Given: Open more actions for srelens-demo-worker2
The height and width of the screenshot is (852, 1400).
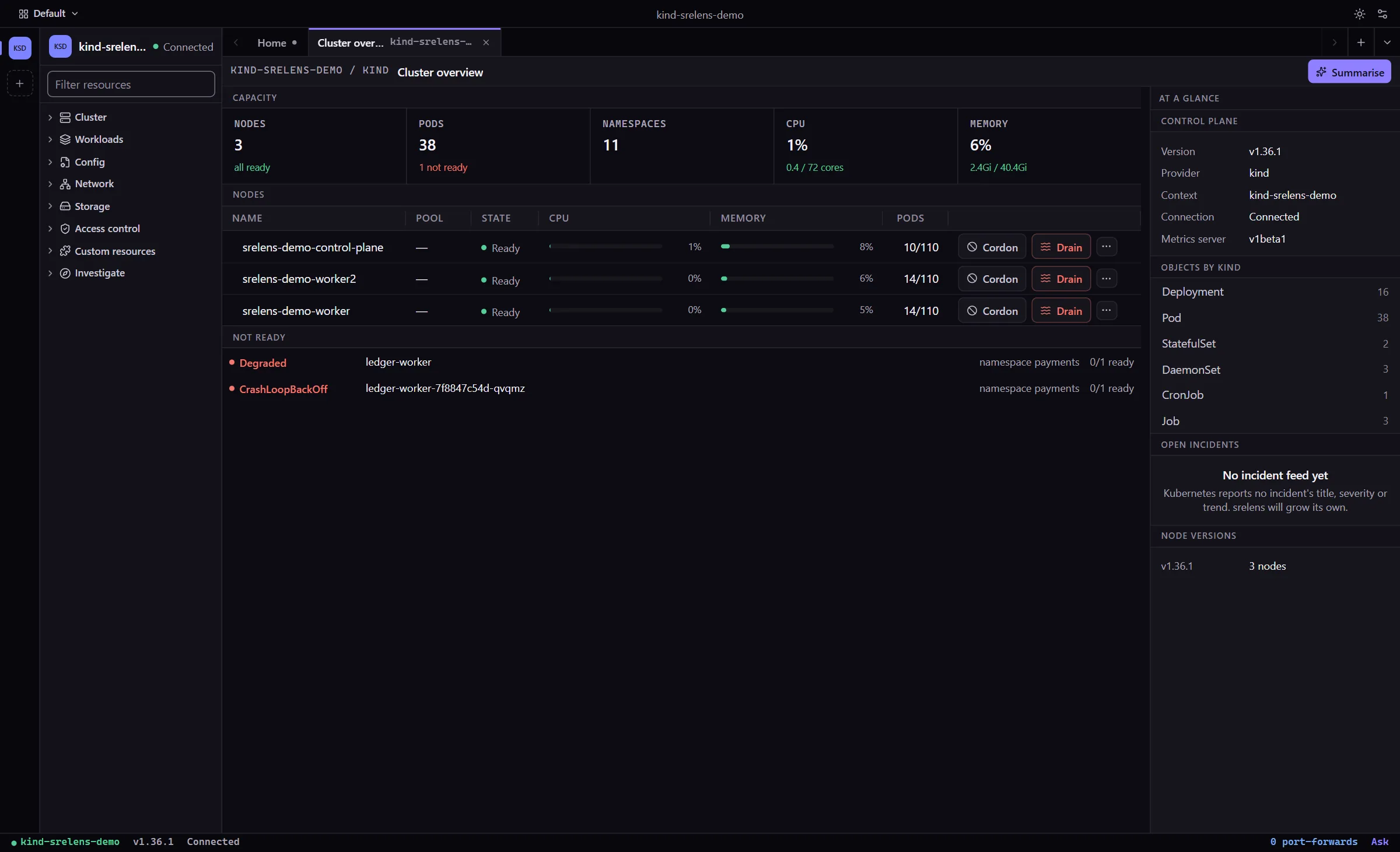Looking at the screenshot, I should click(x=1107, y=279).
